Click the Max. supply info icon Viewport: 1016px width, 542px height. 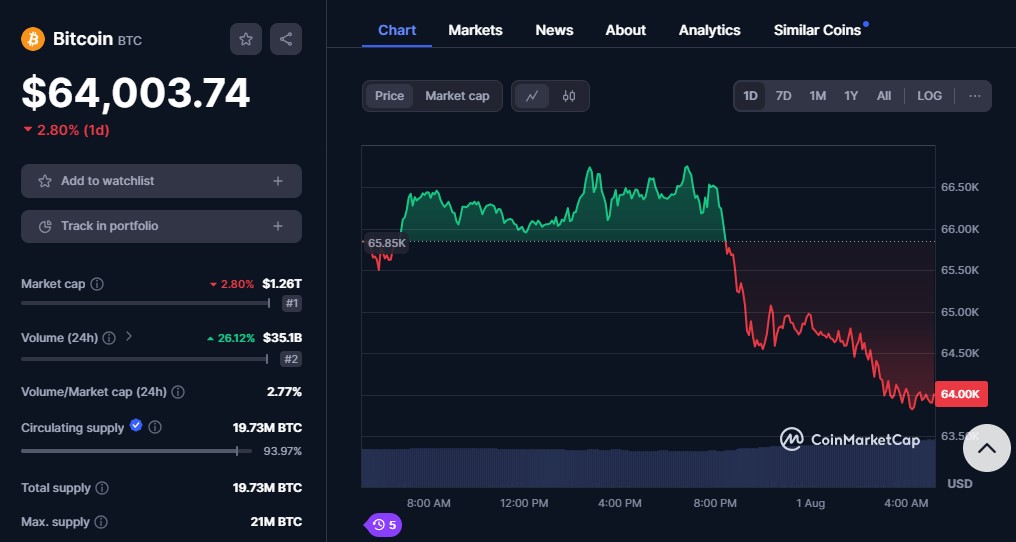[x=100, y=522]
